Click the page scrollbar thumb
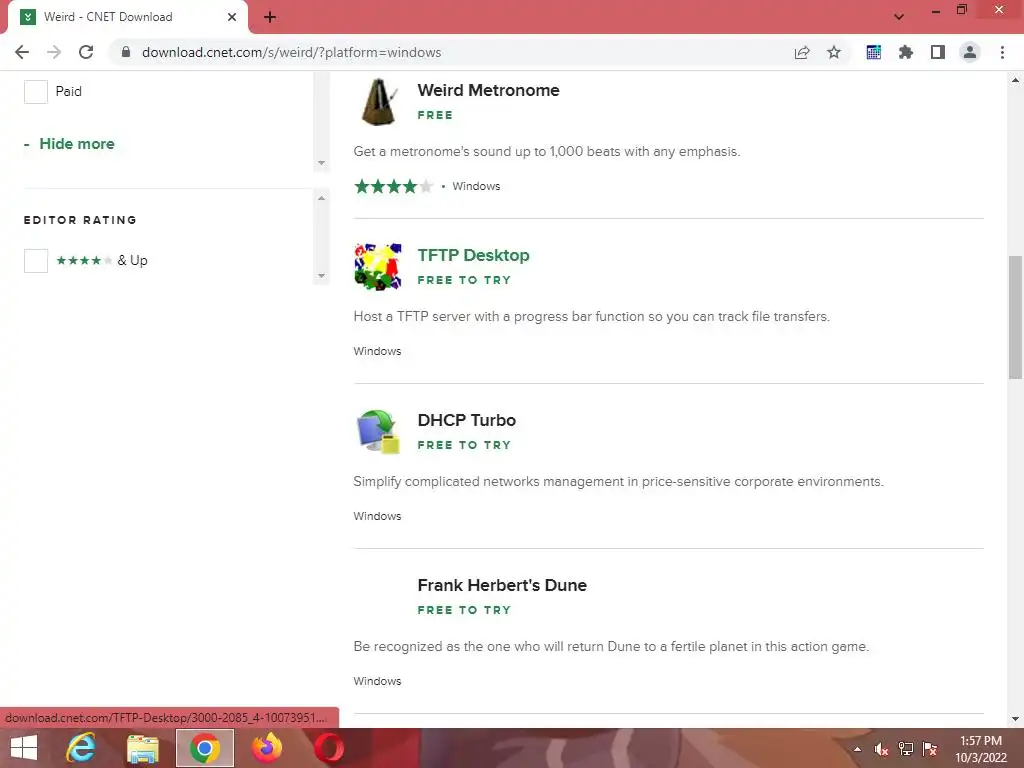Image resolution: width=1024 pixels, height=768 pixels. [1015, 317]
